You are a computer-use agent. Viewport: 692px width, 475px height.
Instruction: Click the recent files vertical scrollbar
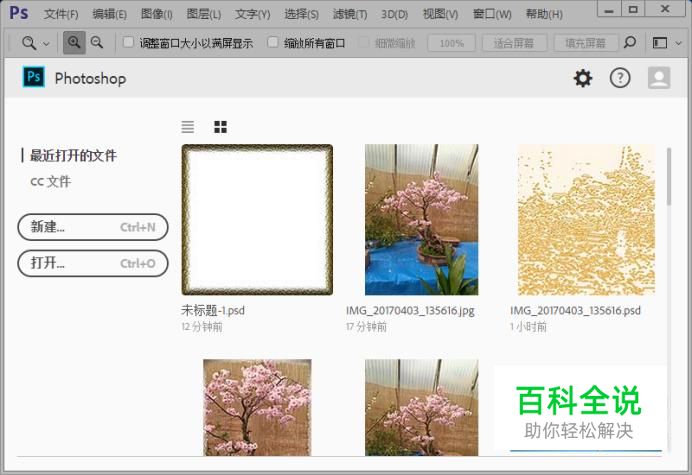[x=669, y=177]
